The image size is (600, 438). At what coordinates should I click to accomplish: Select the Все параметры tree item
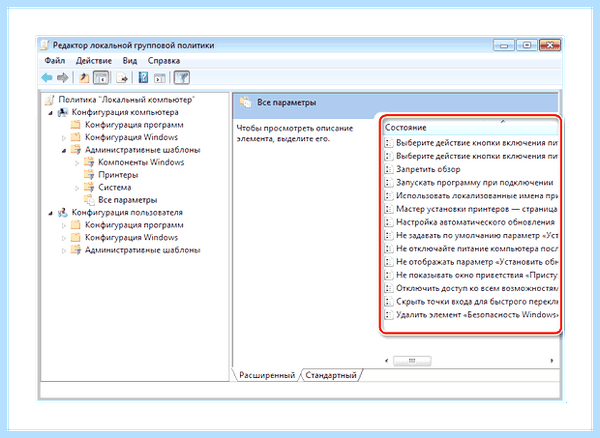[127, 200]
